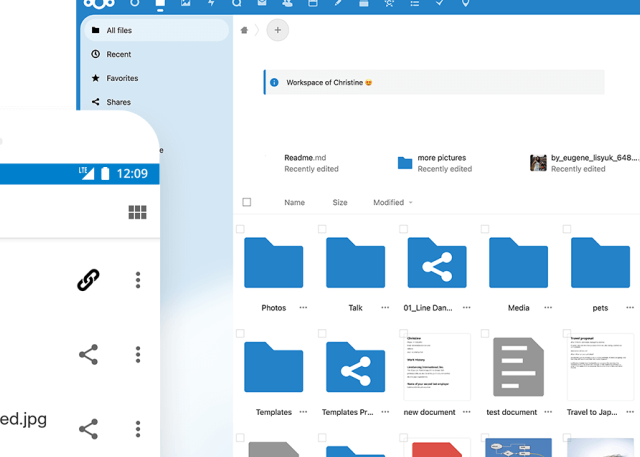
Task: Check the pets folder checkbox
Action: (x=567, y=229)
